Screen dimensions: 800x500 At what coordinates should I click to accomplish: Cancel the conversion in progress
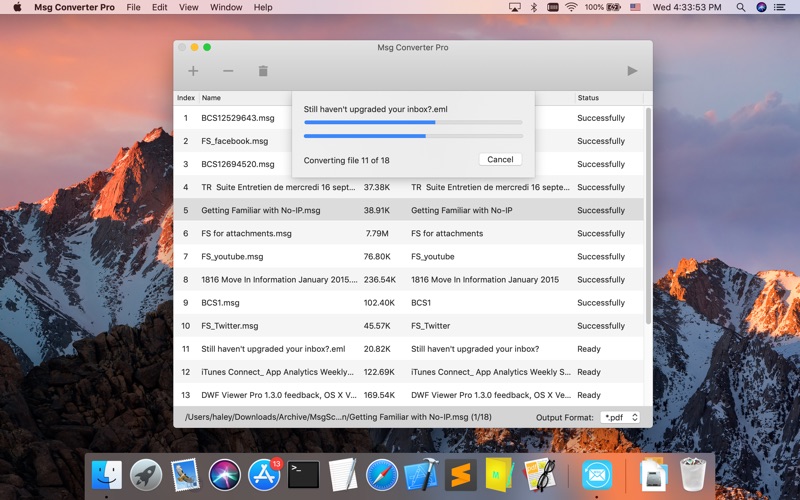click(x=500, y=159)
